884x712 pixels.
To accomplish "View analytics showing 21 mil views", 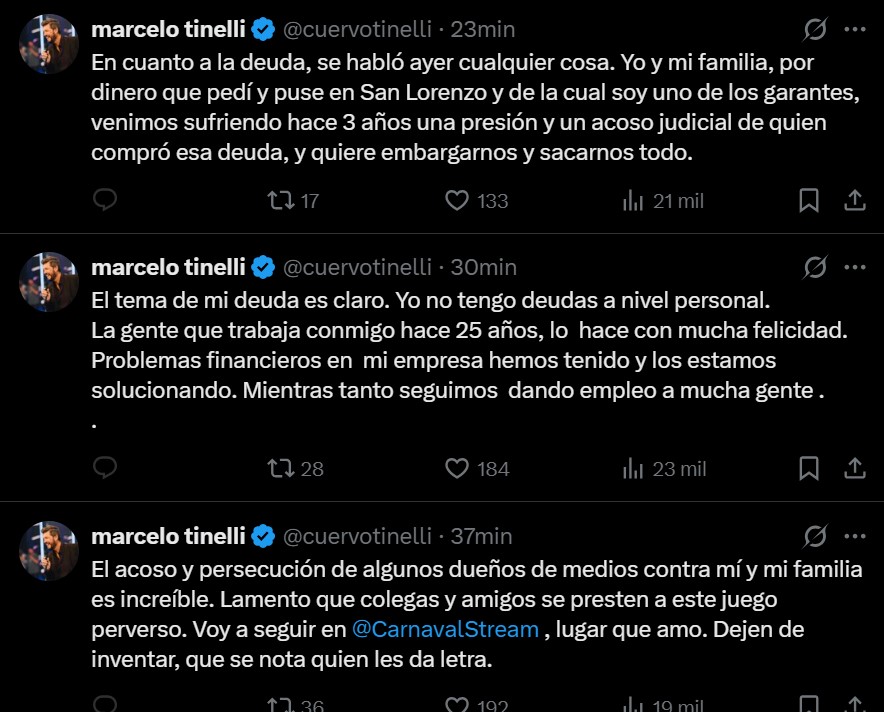I will (x=633, y=201).
